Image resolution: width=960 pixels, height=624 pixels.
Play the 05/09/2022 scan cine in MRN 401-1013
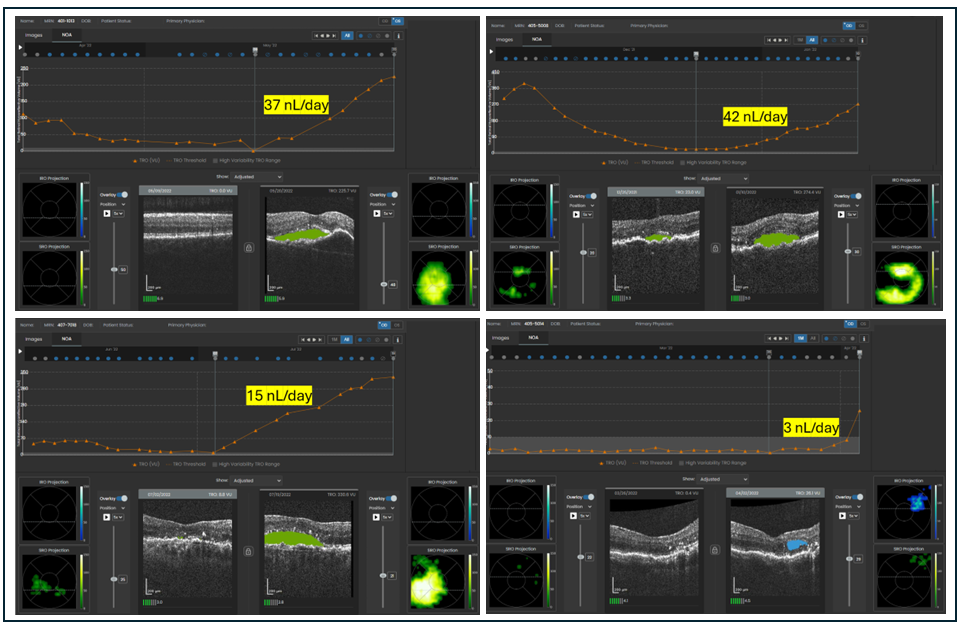pos(107,213)
